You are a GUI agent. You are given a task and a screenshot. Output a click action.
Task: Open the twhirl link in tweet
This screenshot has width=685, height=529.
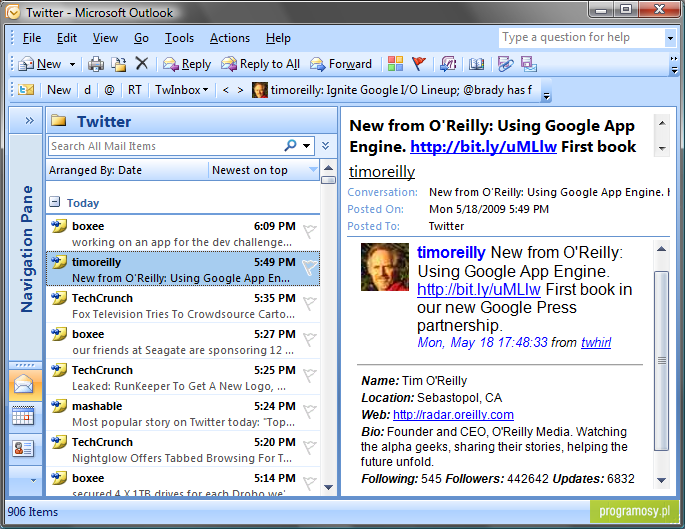[596, 342]
